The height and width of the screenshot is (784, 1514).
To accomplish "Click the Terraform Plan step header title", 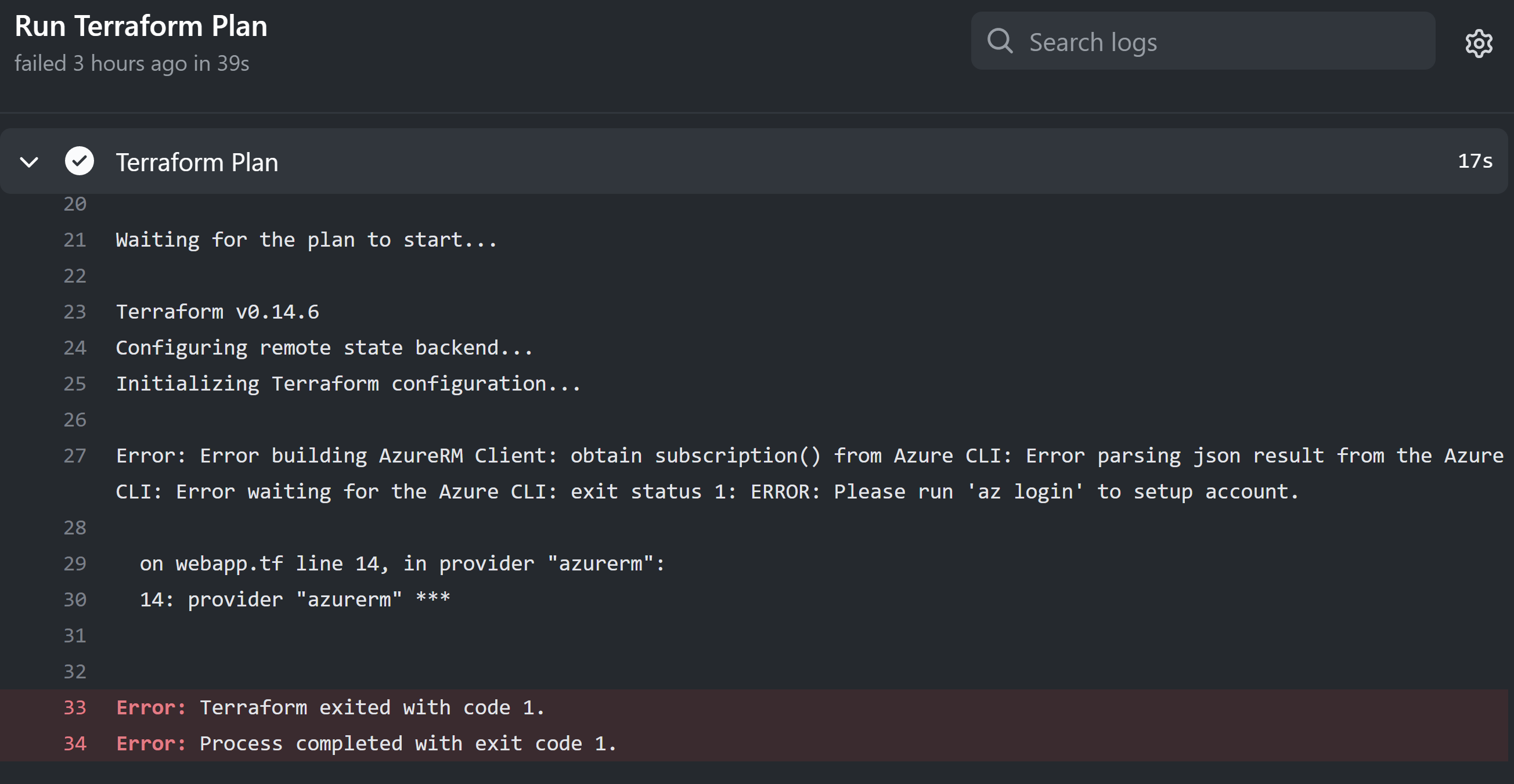I will 197,162.
